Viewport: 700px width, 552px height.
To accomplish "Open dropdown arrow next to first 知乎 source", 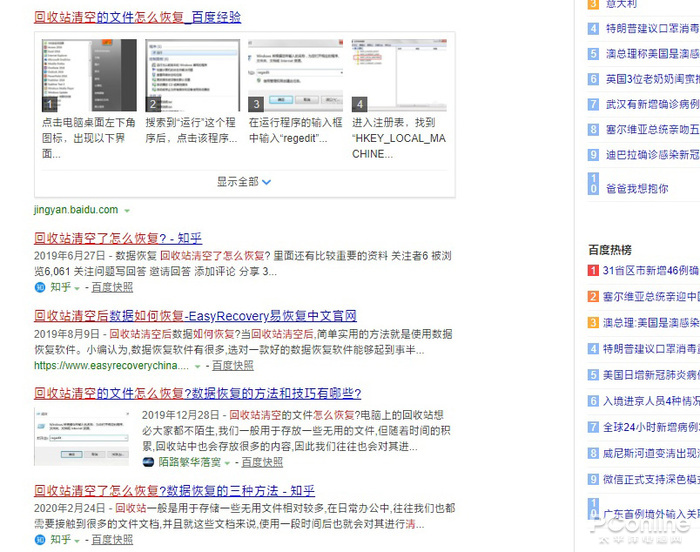I will (77, 288).
